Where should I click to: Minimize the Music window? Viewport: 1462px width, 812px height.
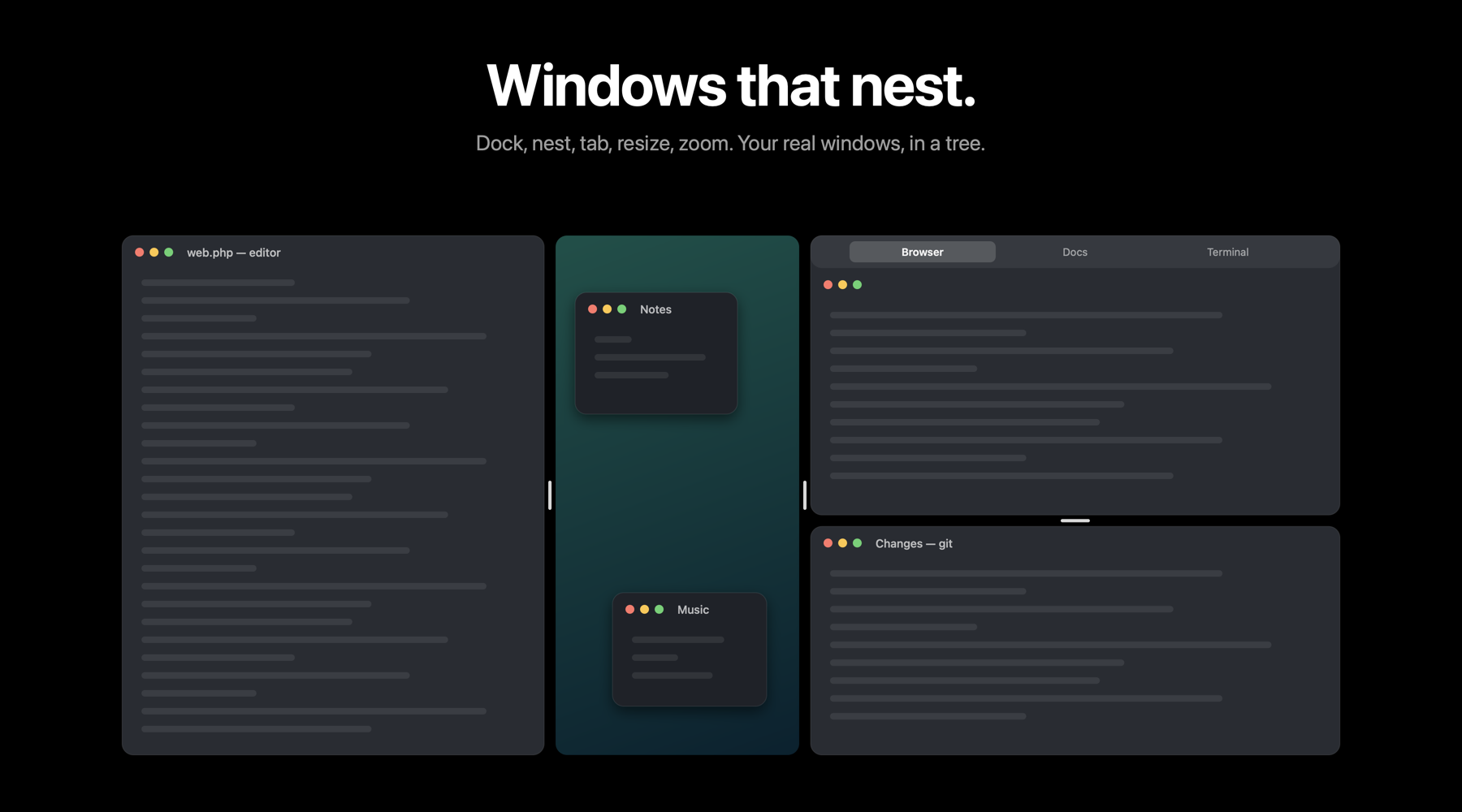tap(645, 610)
